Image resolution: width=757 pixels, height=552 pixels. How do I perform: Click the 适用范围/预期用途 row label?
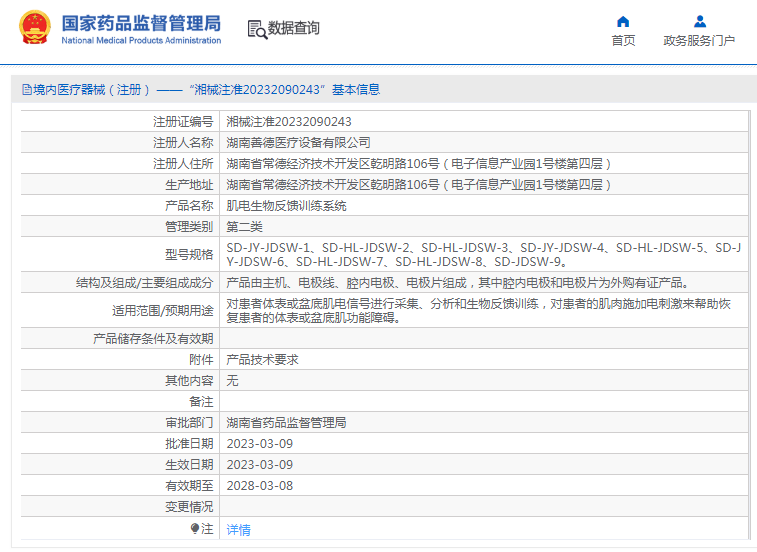(163, 311)
